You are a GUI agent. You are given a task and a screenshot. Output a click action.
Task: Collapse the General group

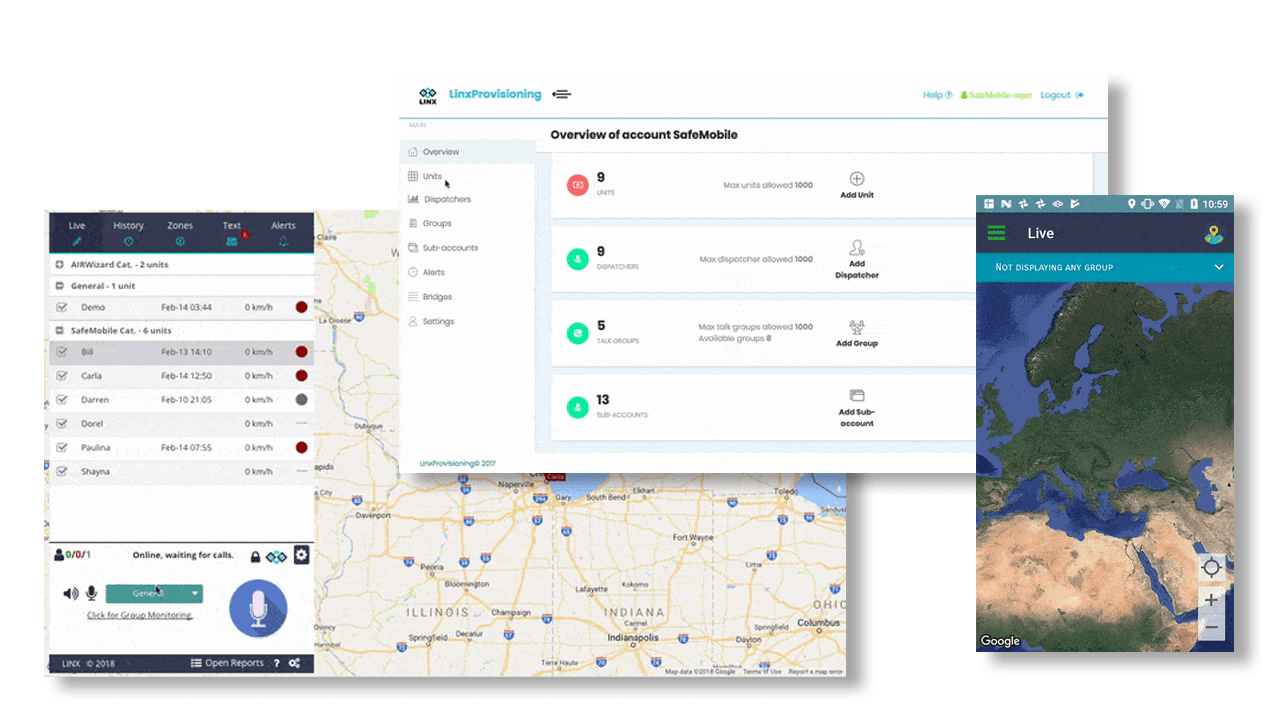[x=60, y=286]
